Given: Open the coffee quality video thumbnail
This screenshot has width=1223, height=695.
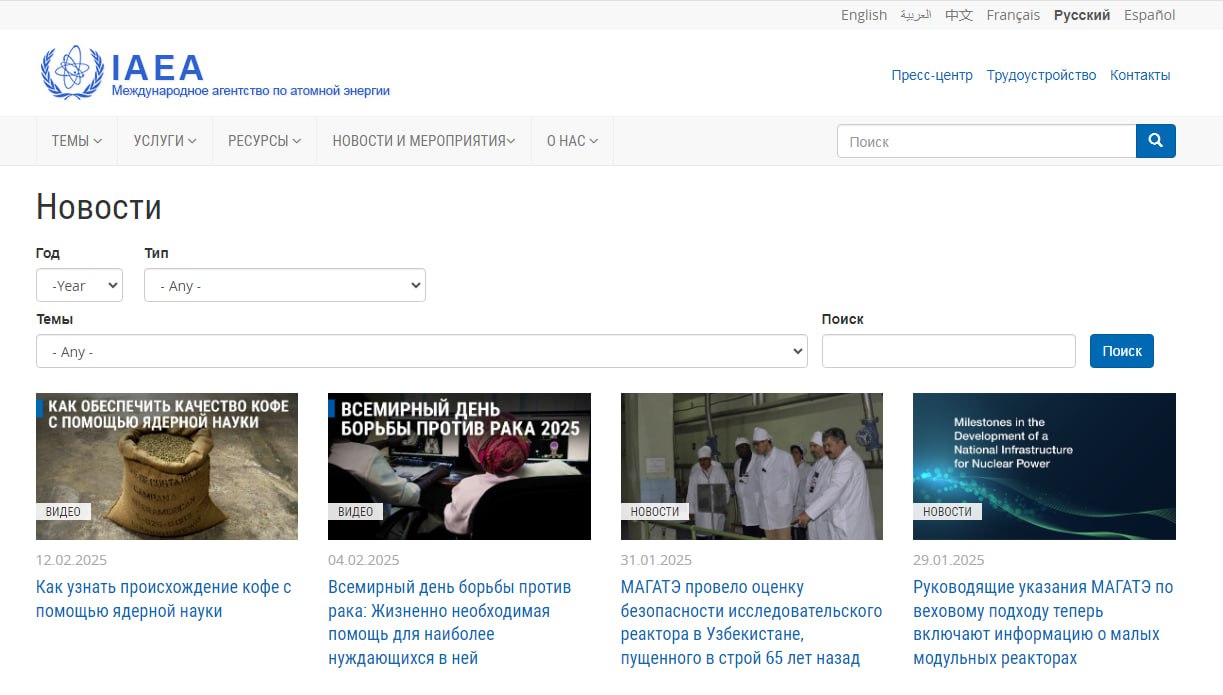Looking at the screenshot, I should point(167,466).
